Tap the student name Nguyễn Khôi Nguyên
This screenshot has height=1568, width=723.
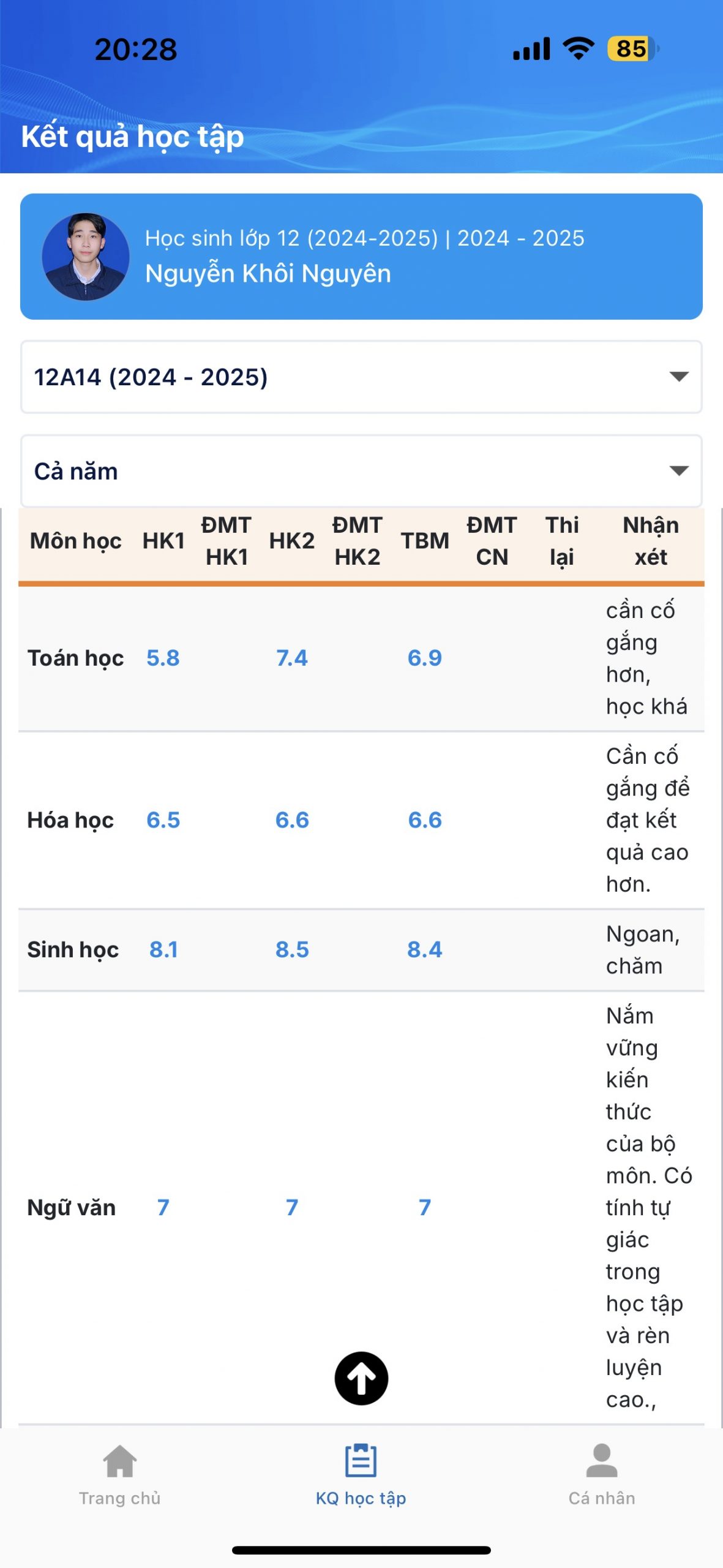pyautogui.click(x=268, y=274)
